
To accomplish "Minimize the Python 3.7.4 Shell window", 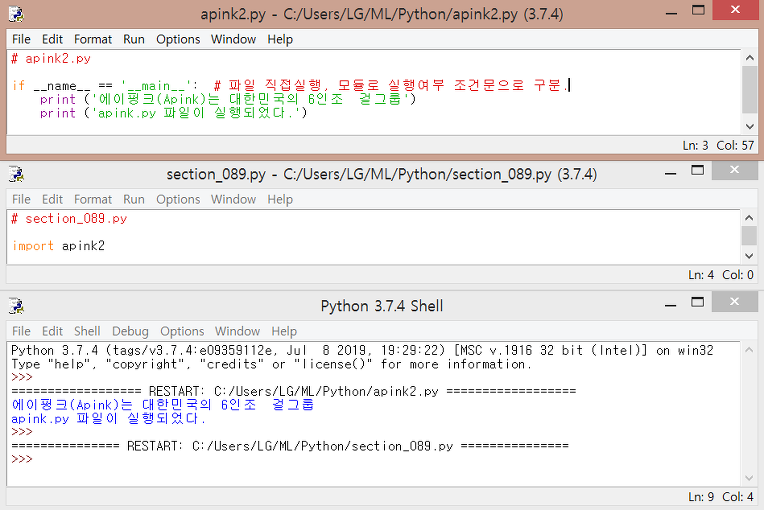I will [670, 305].
